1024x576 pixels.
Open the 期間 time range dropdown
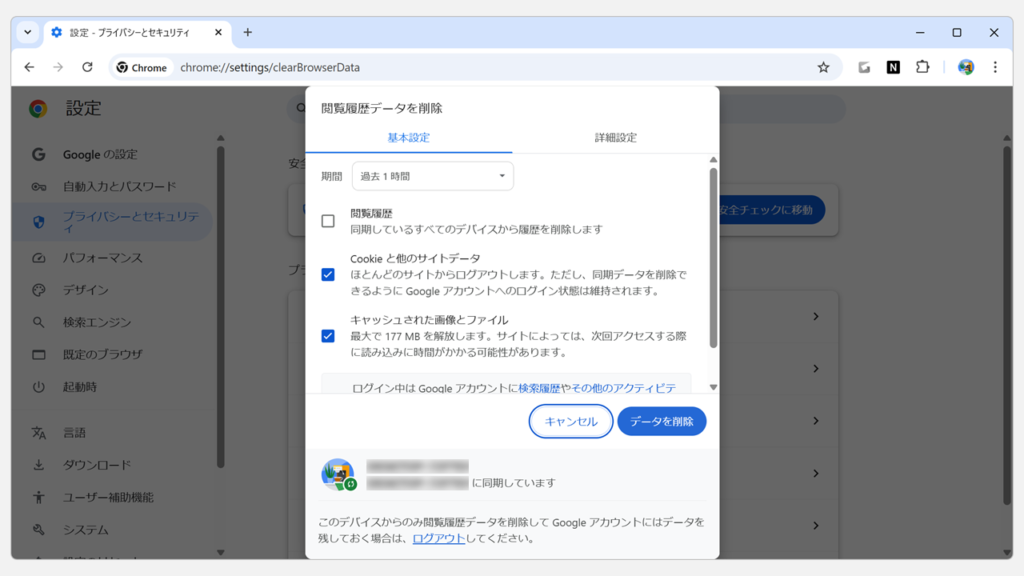coord(433,176)
